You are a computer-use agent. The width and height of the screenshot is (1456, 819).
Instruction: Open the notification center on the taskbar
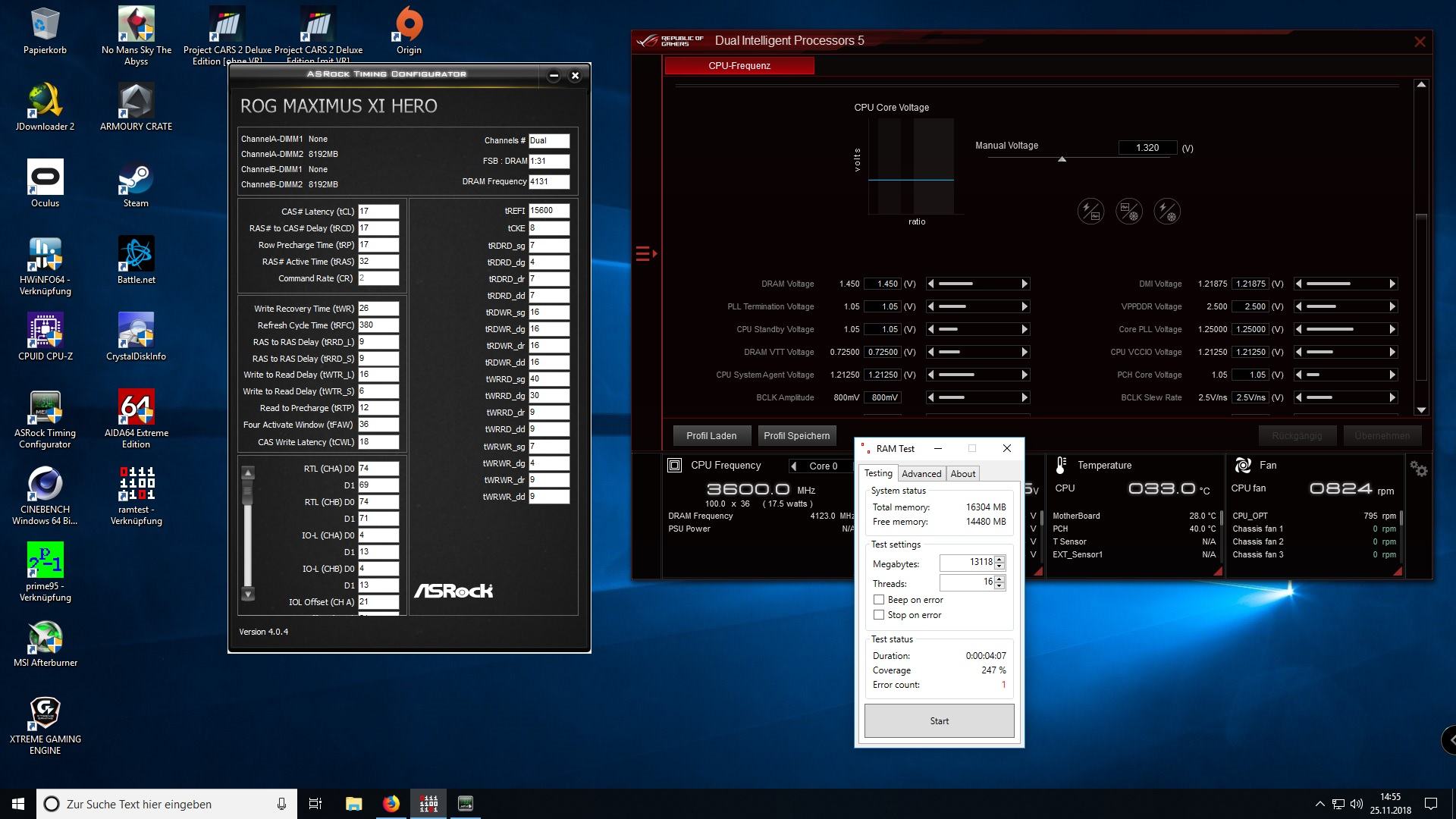[1431, 804]
